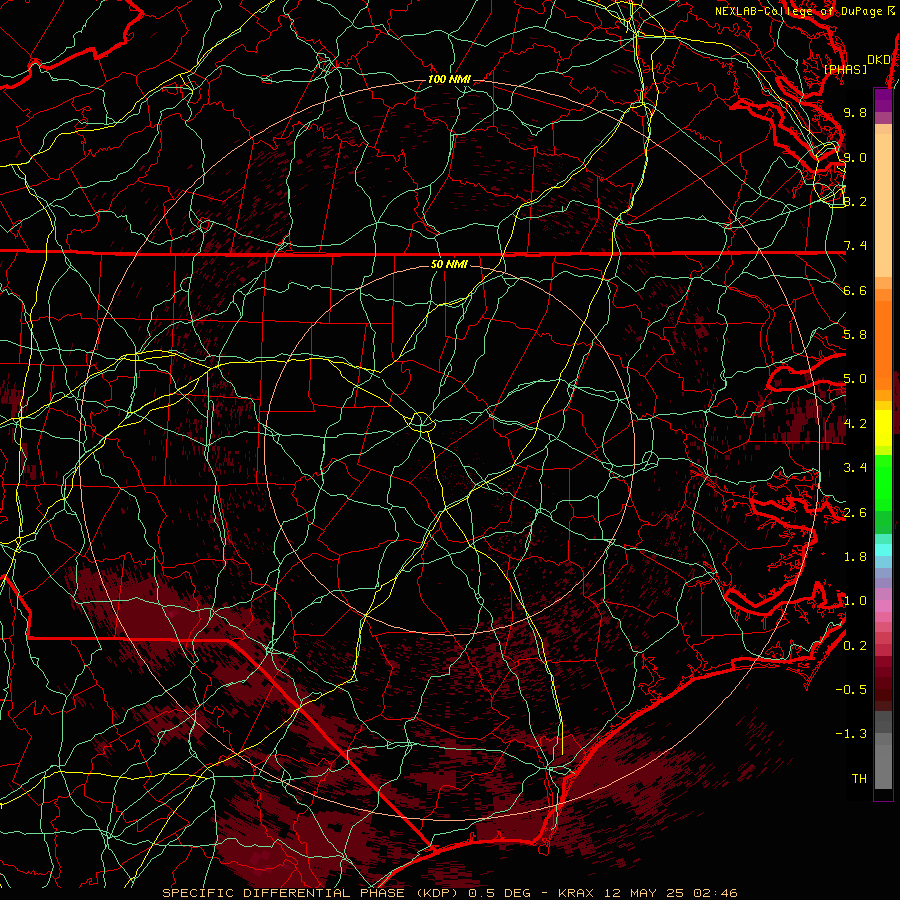900x900 pixels.
Task: Click the TH threshold label
Action: [859, 779]
